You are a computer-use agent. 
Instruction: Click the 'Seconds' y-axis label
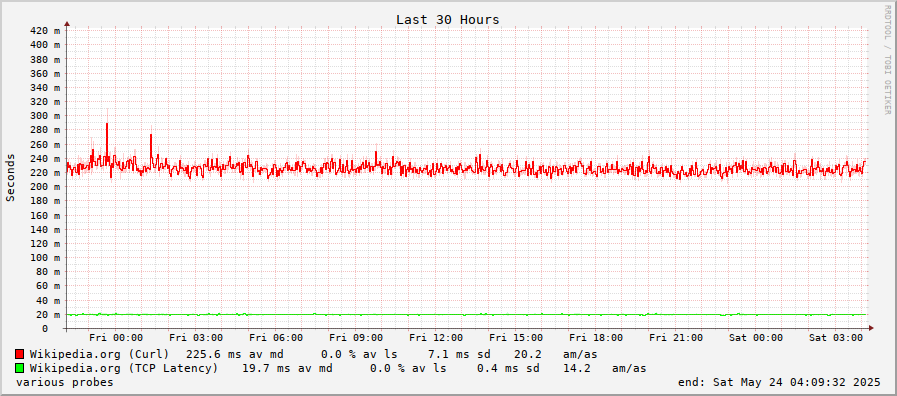pos(10,177)
